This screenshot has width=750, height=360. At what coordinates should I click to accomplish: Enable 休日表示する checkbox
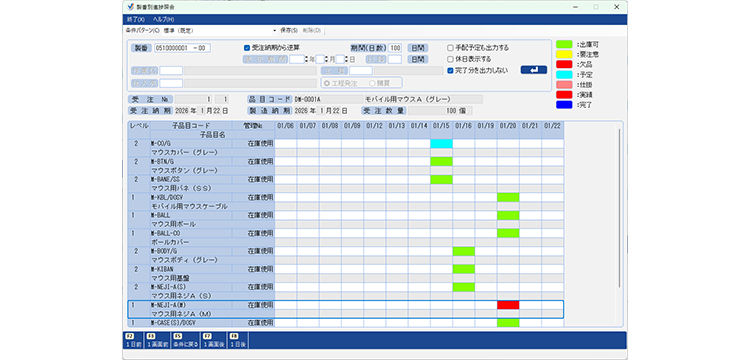pyautogui.click(x=450, y=59)
